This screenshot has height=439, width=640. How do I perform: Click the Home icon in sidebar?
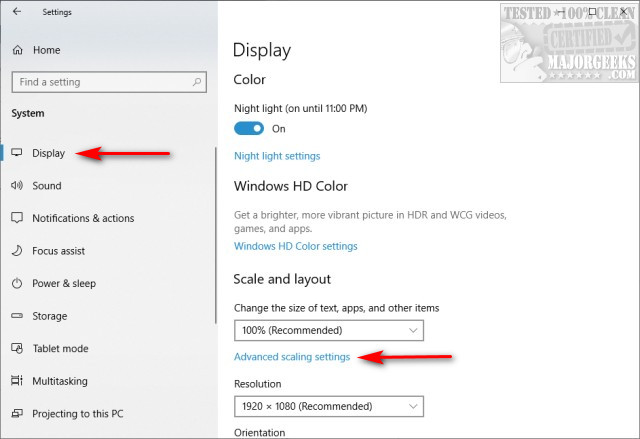(17, 50)
